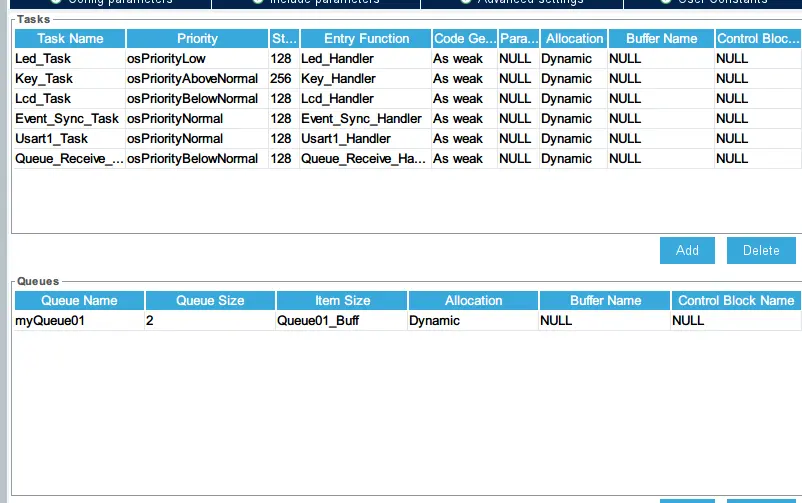
Task: Select the Event_Sync_Task entry
Action: pyautogui.click(x=67, y=119)
